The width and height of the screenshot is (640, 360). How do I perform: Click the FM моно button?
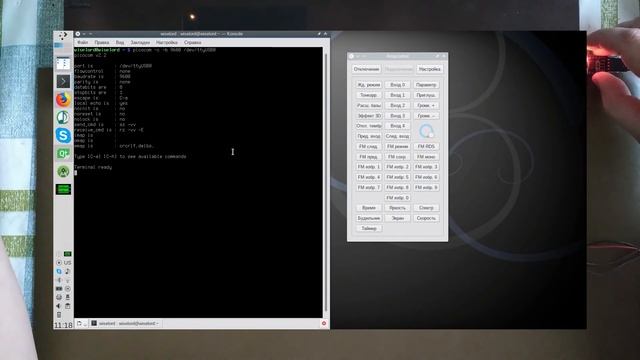[x=426, y=157]
